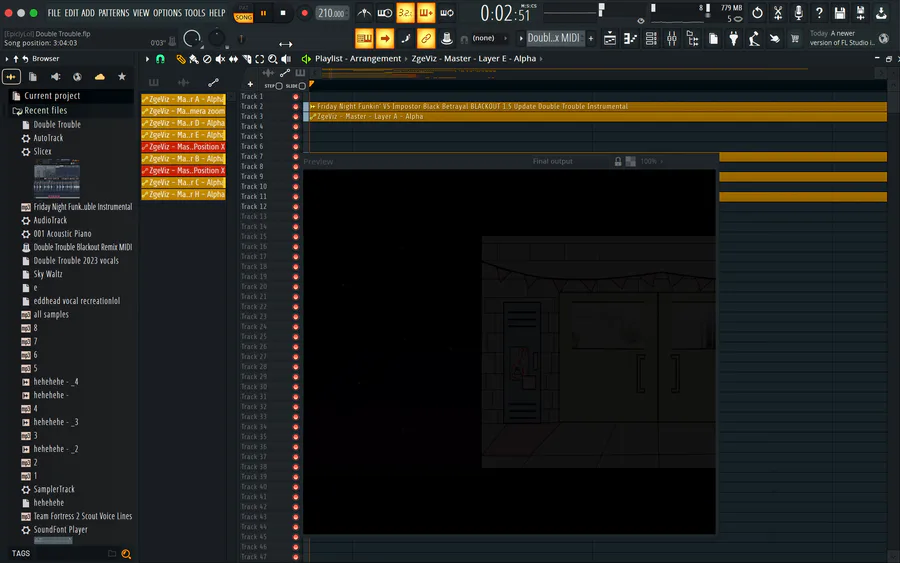Open the plugin picker plug icon

(x=734, y=38)
